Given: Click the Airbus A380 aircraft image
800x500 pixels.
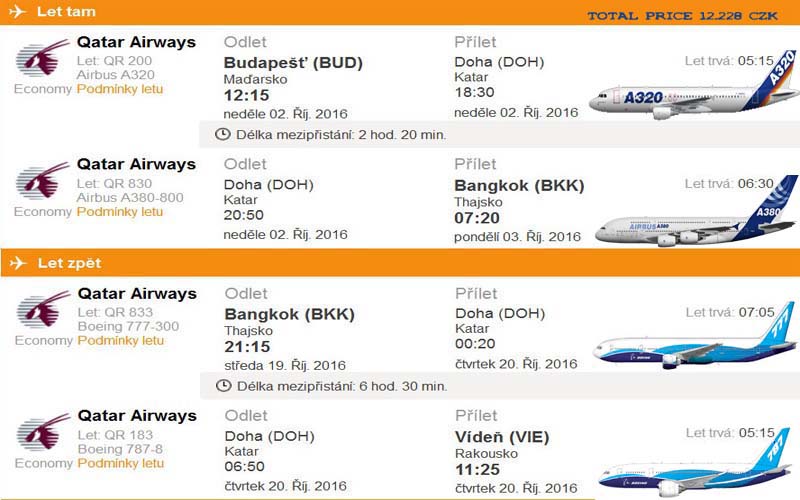Looking at the screenshot, I should click(x=696, y=212).
